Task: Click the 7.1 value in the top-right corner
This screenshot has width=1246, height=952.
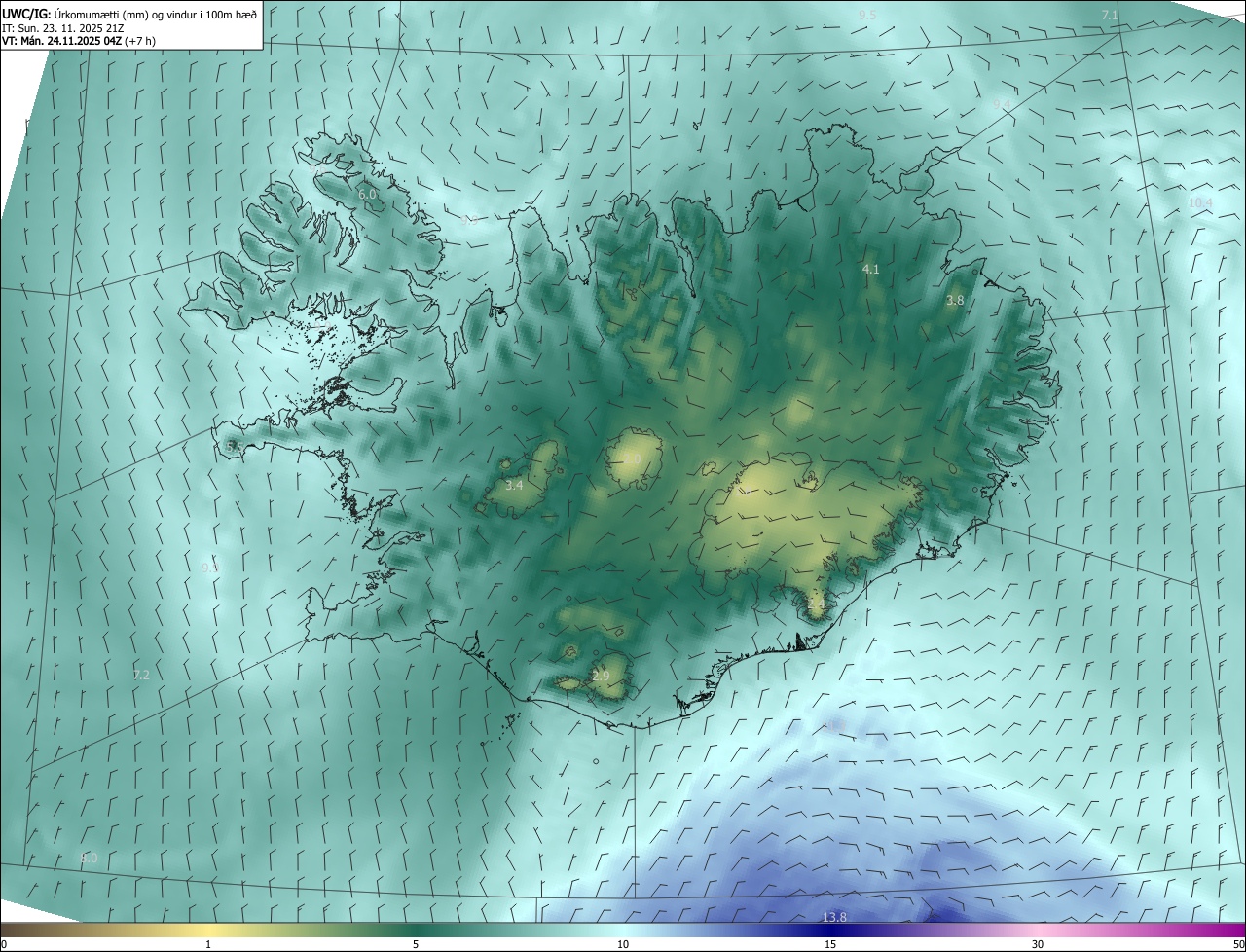Action: [x=1110, y=15]
